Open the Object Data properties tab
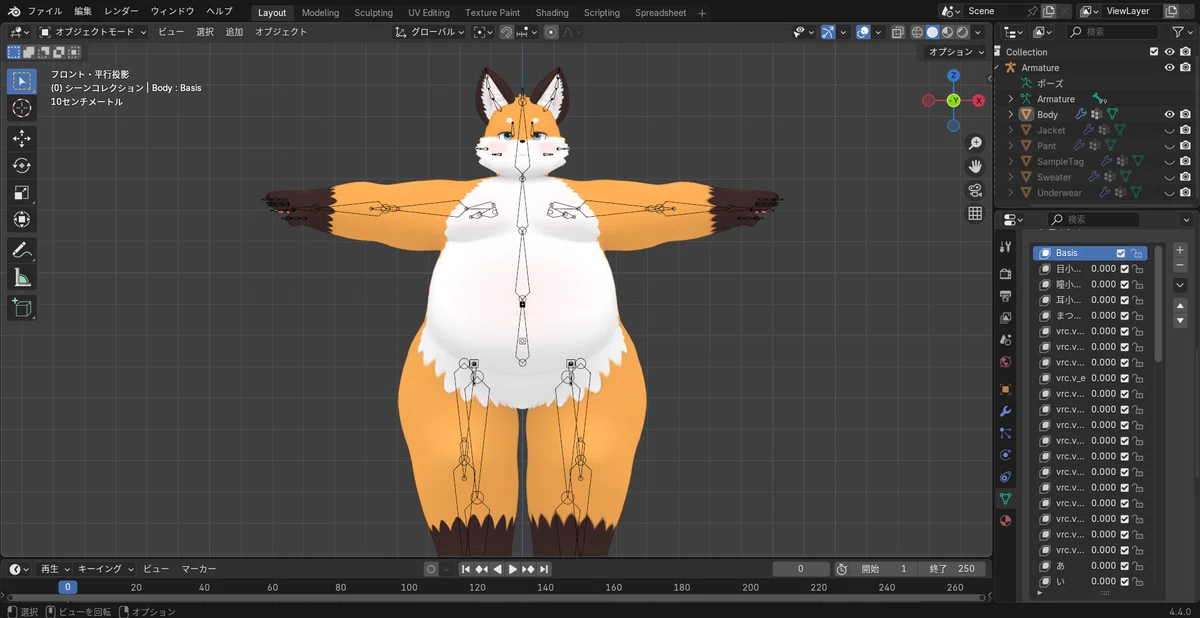 pyautogui.click(x=1005, y=497)
